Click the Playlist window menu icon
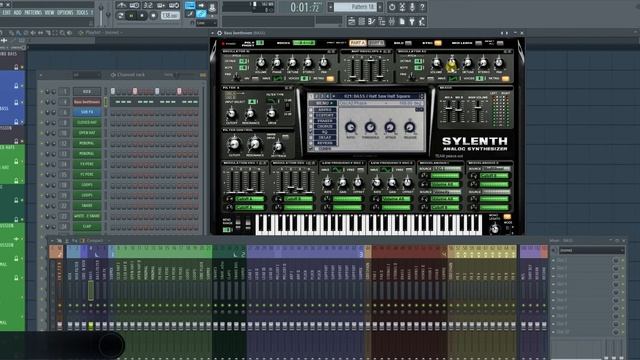This screenshot has height=360, width=640. [81, 33]
